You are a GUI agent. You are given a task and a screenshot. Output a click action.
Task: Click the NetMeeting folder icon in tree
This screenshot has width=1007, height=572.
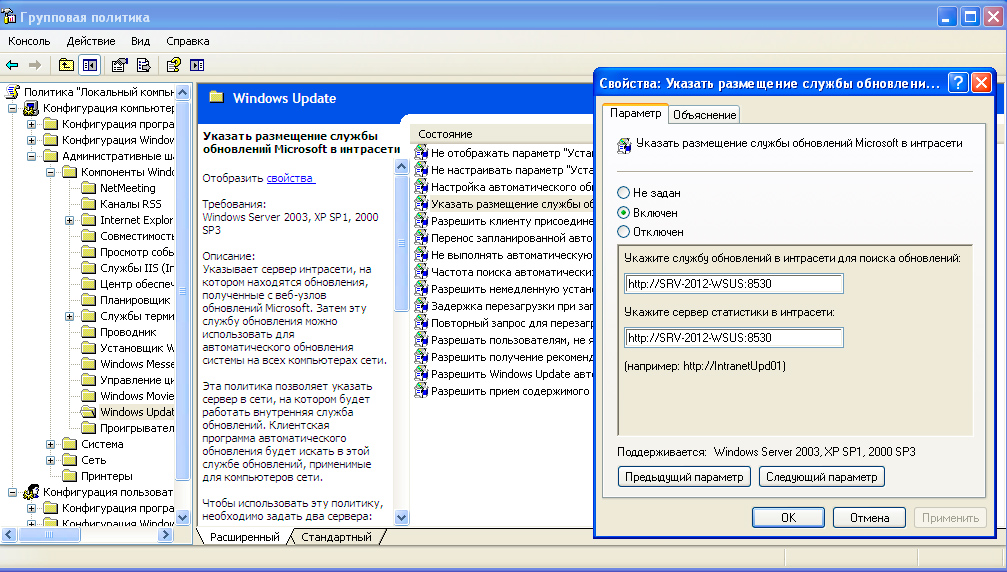click(x=88, y=188)
